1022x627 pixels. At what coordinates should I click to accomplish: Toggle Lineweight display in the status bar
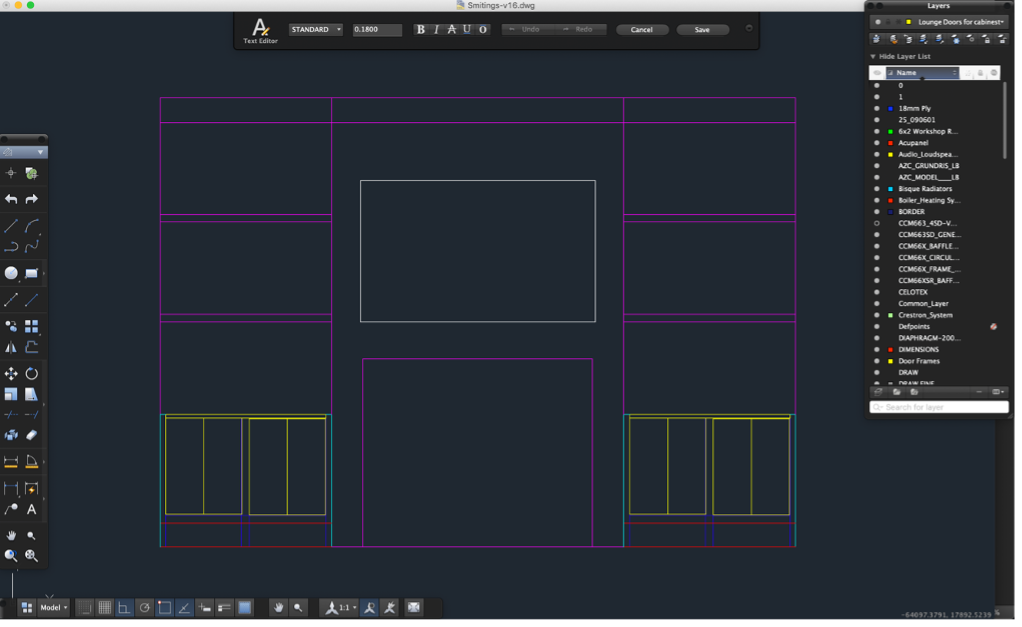point(224,607)
